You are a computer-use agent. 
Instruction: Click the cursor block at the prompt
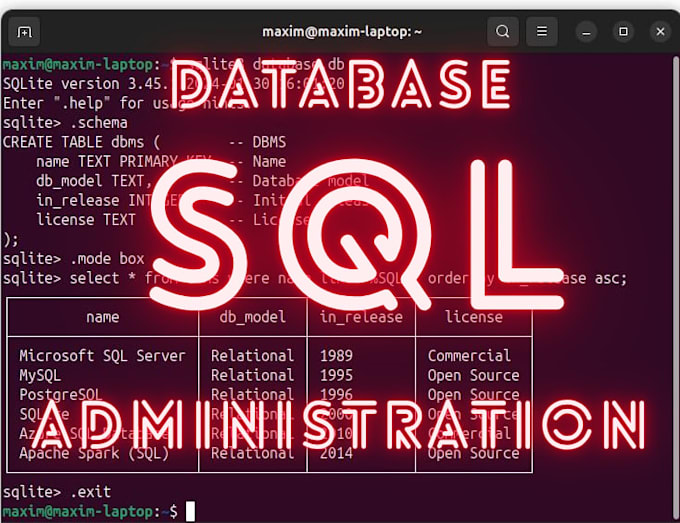[190, 511]
